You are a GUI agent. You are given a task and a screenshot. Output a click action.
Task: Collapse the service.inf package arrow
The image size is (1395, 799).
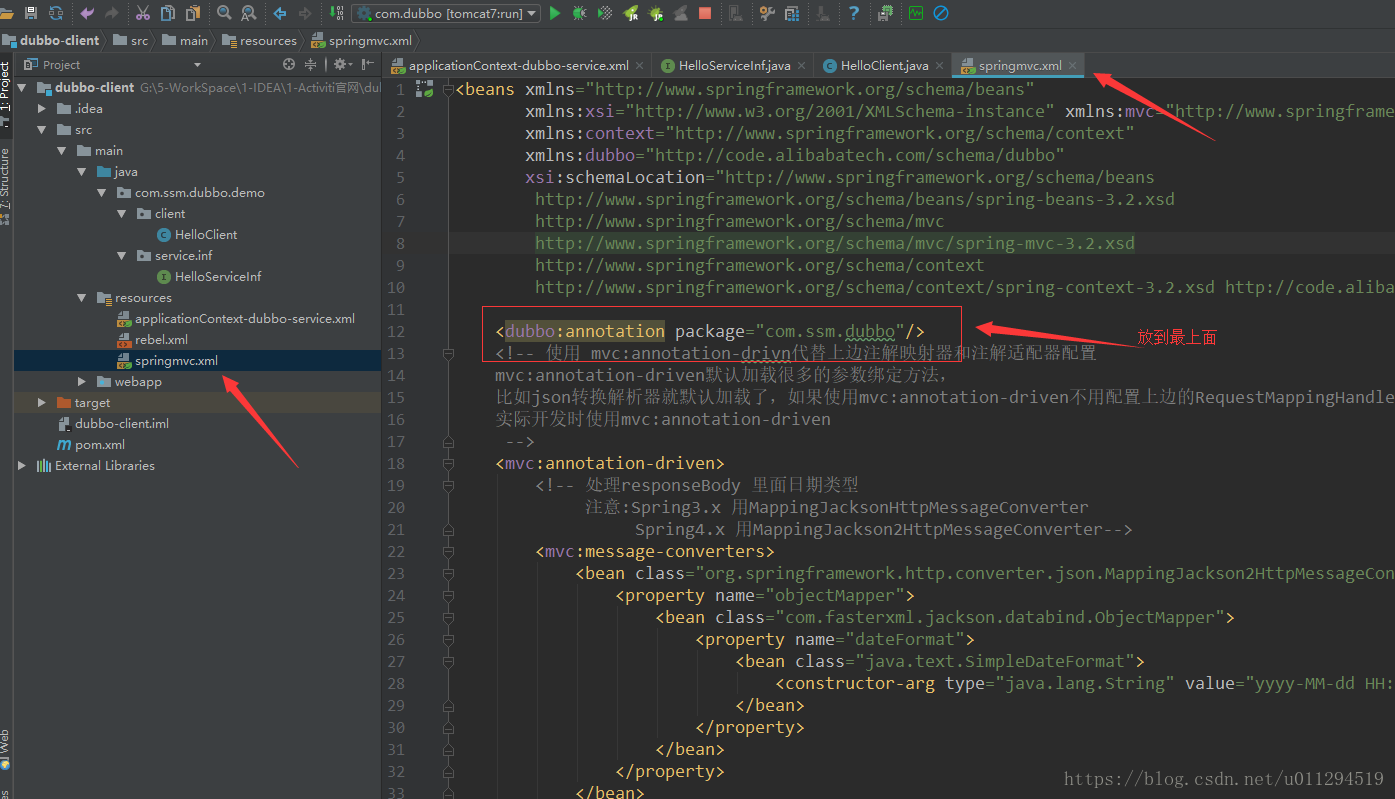point(122,256)
